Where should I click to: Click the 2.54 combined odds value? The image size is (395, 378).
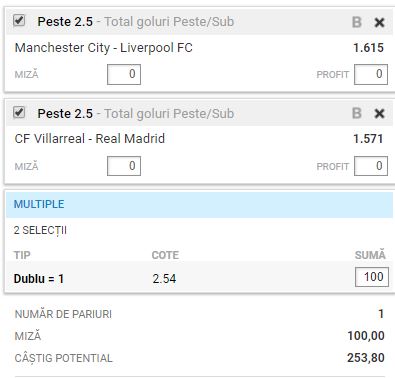coord(164,279)
